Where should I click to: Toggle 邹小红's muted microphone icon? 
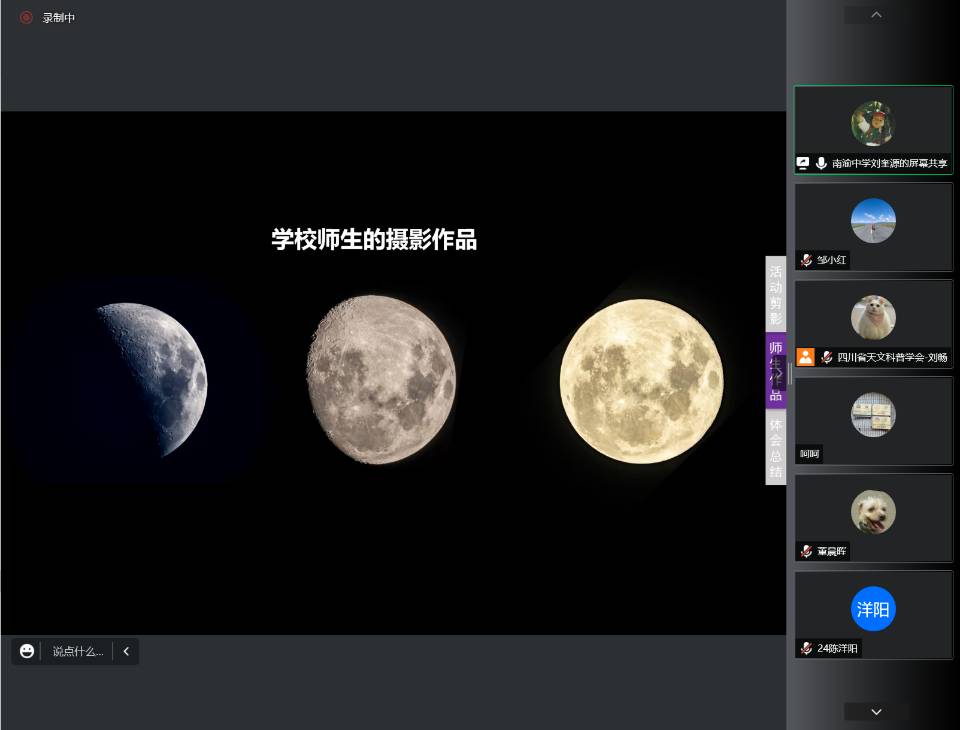point(806,260)
